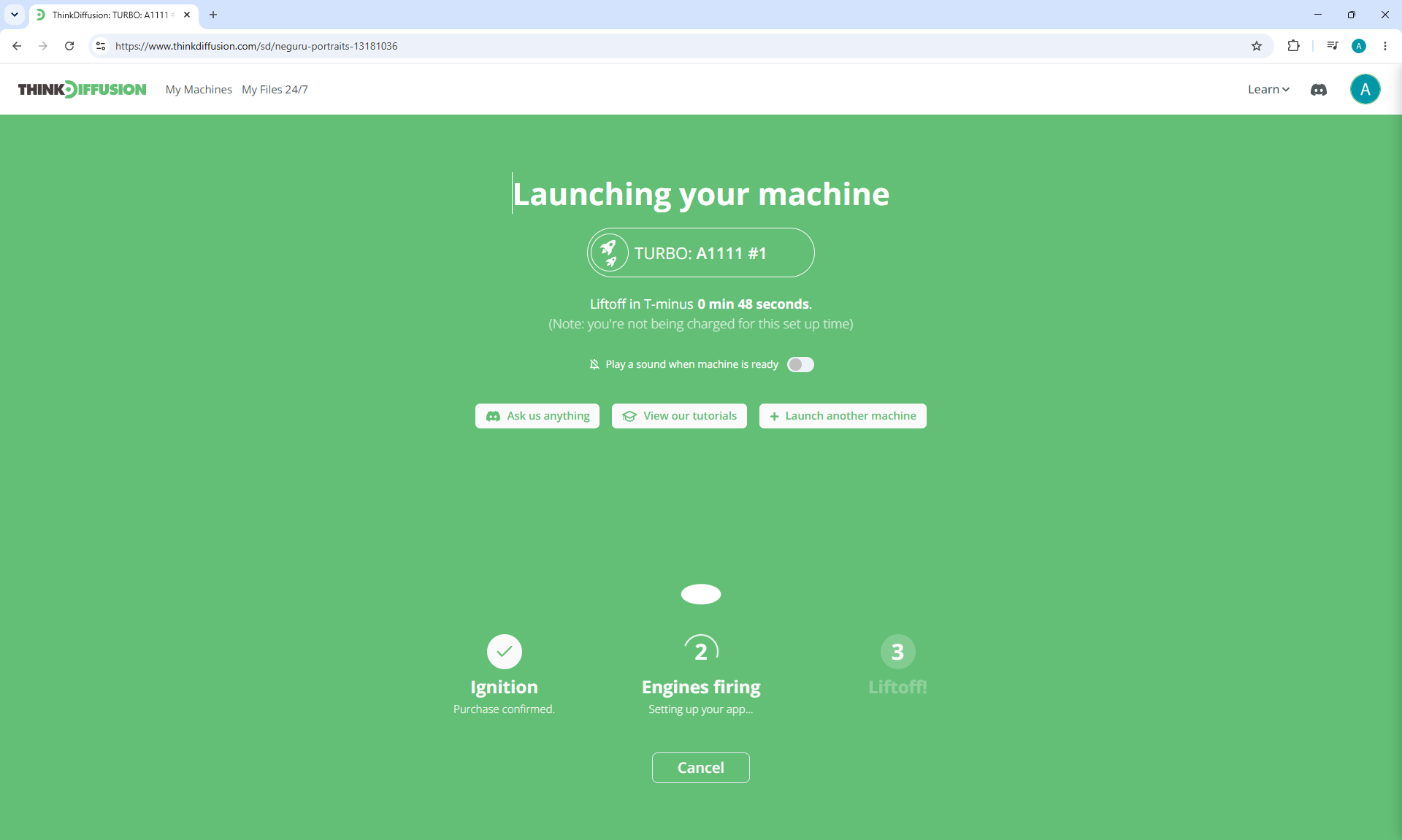Click the Engines firing label

[x=701, y=687]
